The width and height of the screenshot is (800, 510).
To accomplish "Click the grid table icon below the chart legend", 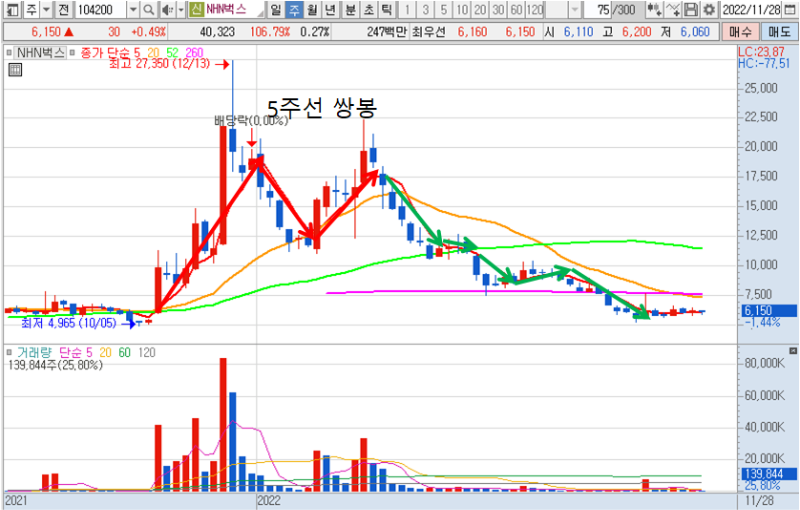I will click(15, 70).
